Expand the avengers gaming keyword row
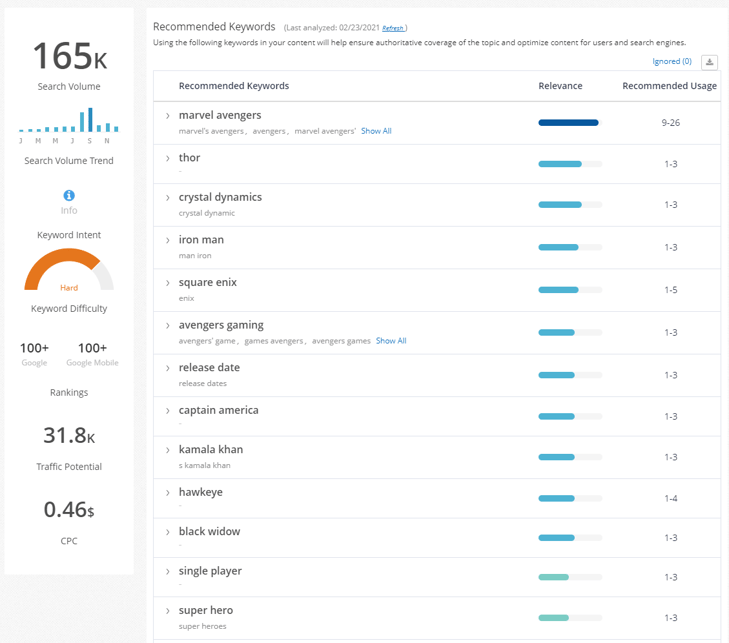Screen dimensions: 729x643 (168, 325)
